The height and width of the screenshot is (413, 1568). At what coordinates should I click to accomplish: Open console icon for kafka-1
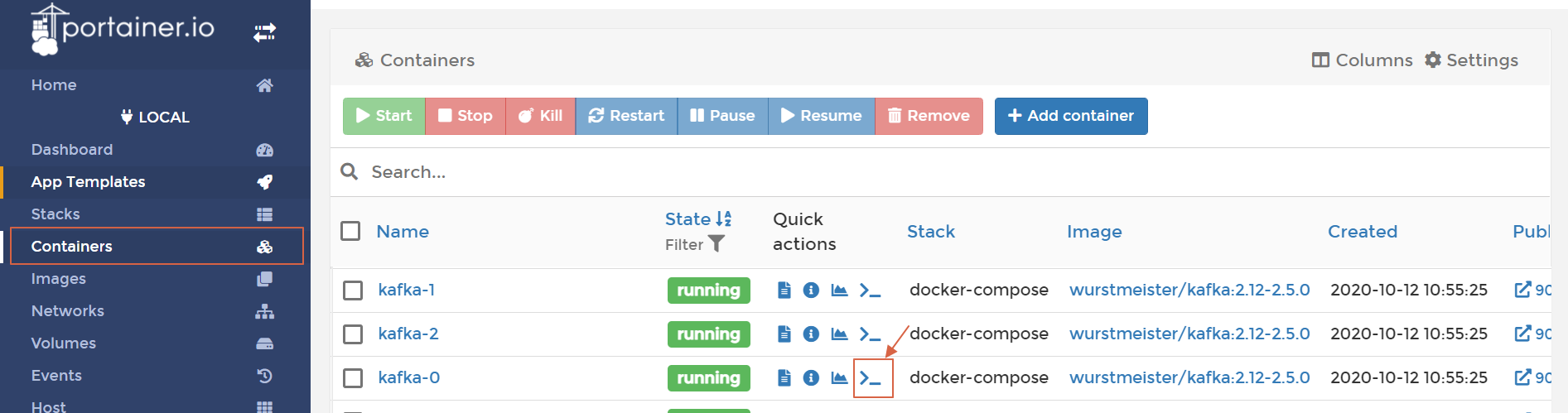tap(870, 291)
